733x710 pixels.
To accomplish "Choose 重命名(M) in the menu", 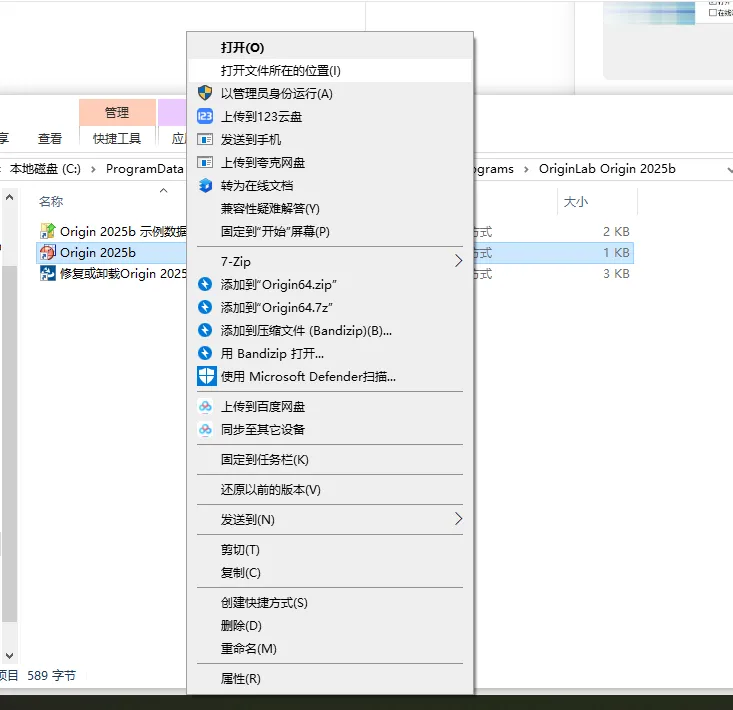I will [330, 648].
